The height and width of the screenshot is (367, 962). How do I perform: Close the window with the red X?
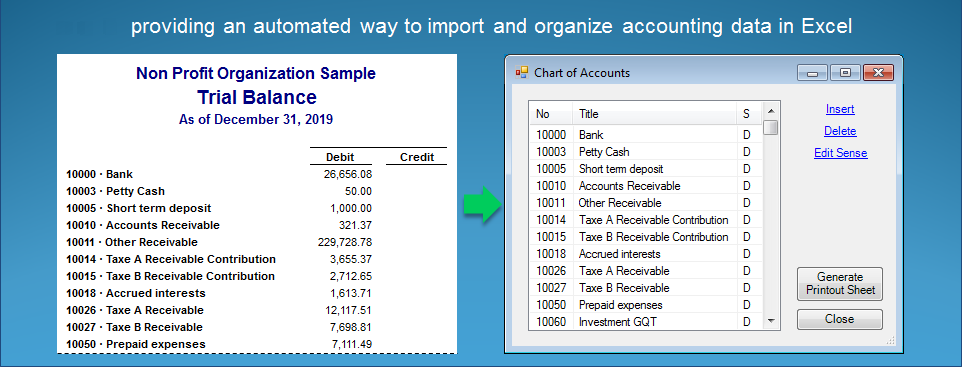click(878, 73)
